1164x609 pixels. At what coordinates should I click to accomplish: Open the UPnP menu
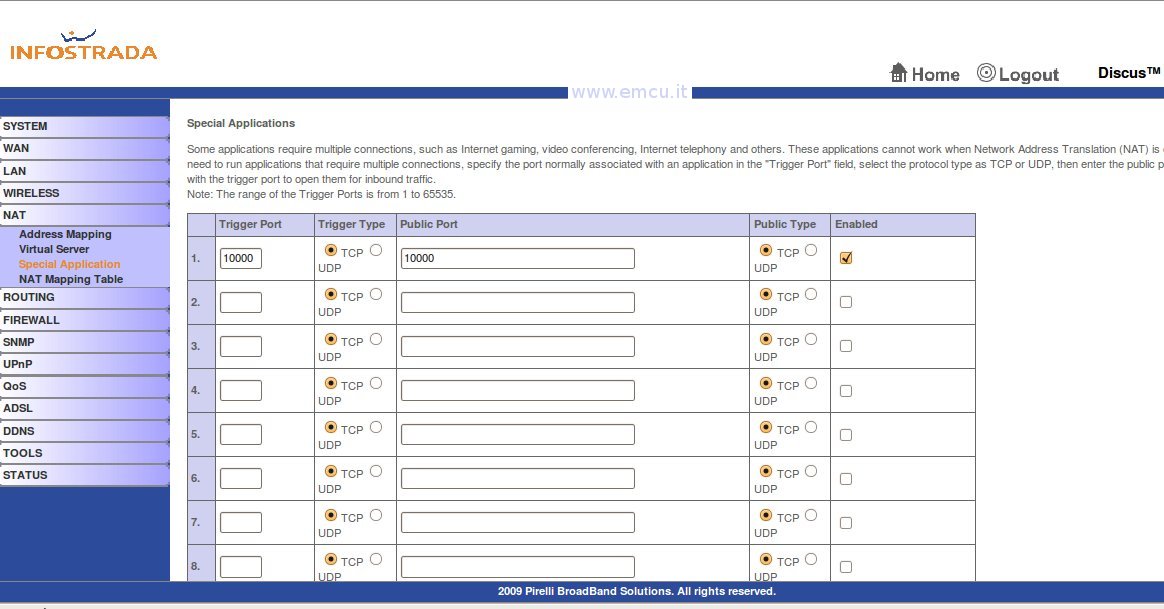click(85, 365)
